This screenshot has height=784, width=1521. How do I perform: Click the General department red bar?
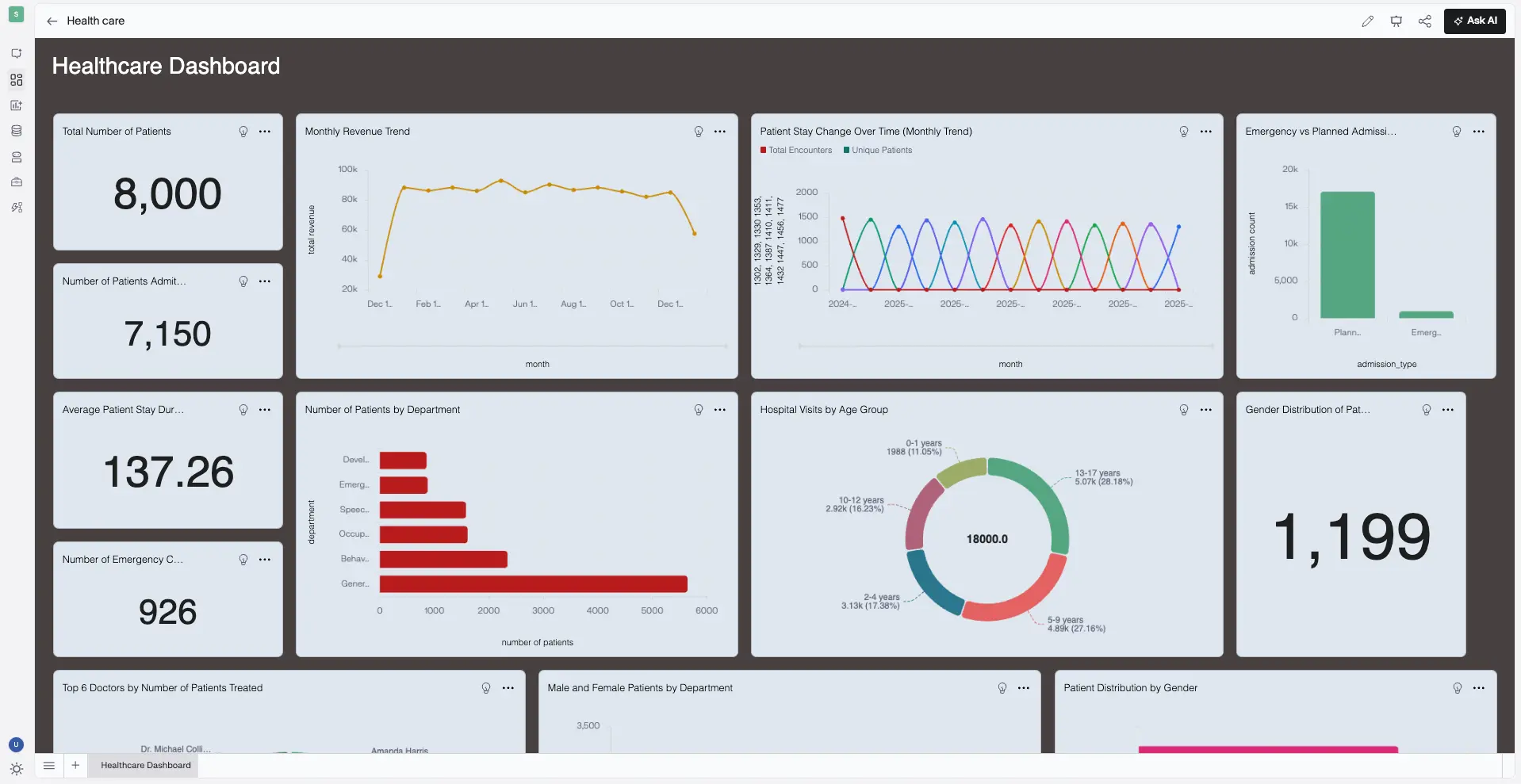click(x=533, y=584)
